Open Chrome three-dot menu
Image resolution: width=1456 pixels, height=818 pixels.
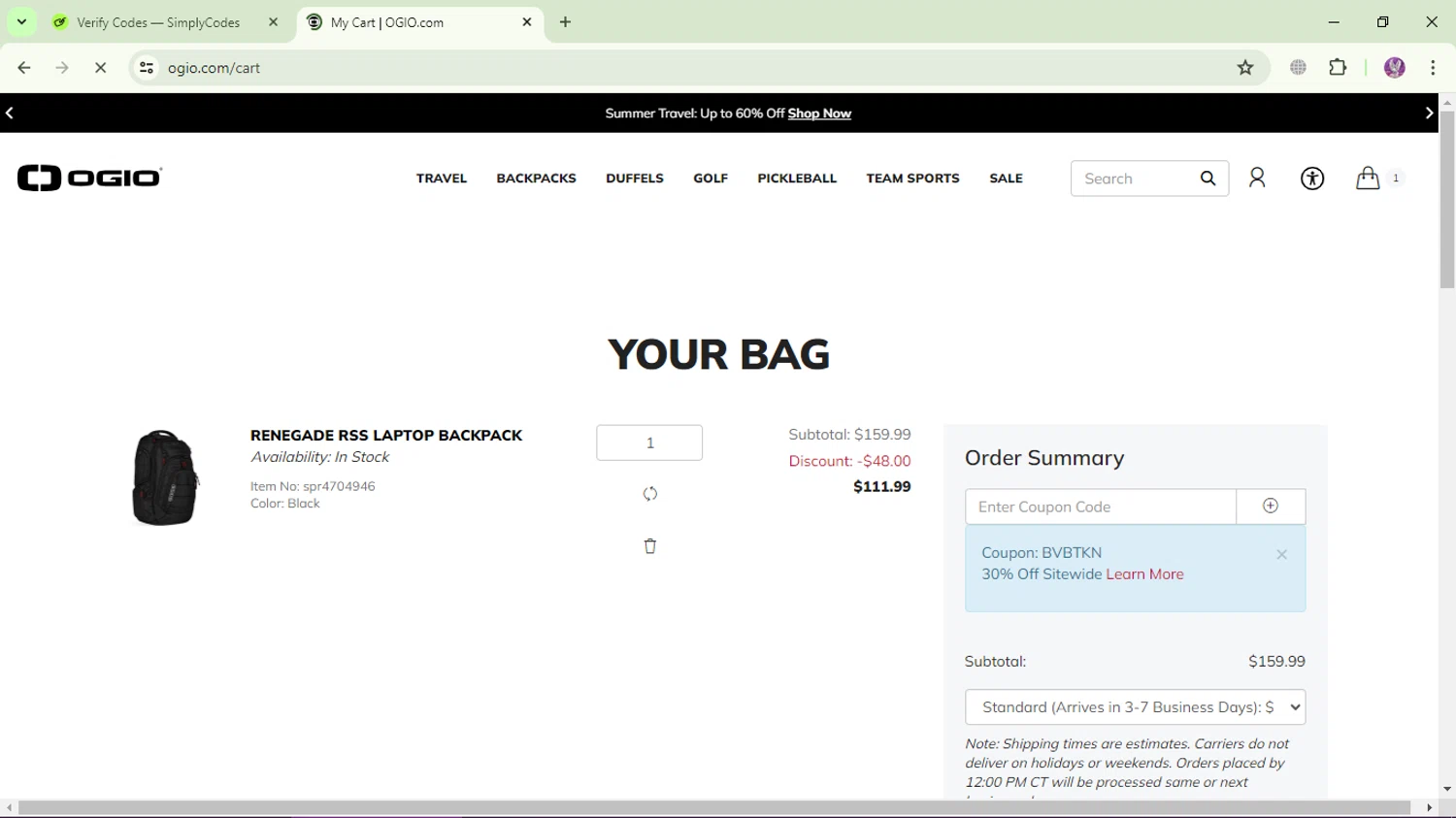1433,68
